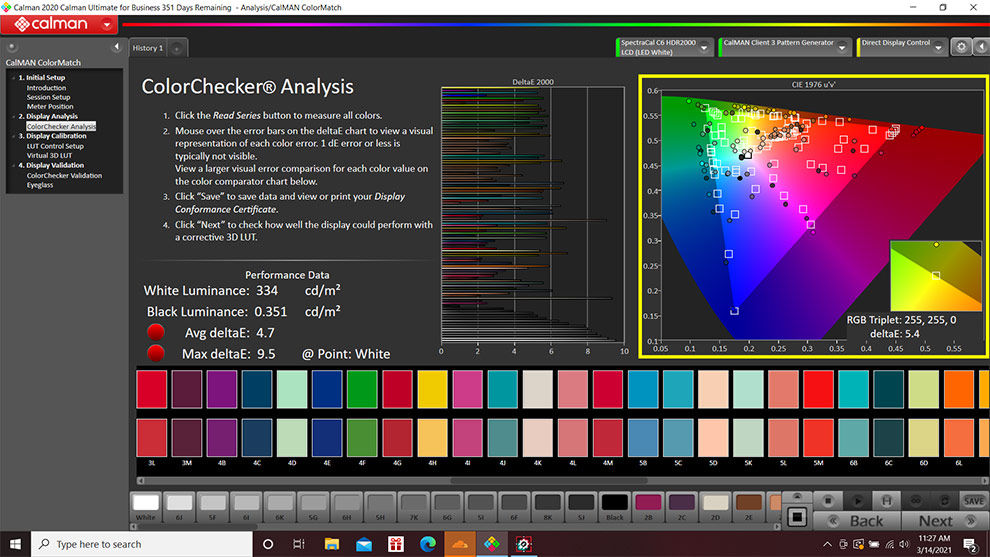990x557 pixels.
Task: Click the stop measurement button
Action: 828,501
